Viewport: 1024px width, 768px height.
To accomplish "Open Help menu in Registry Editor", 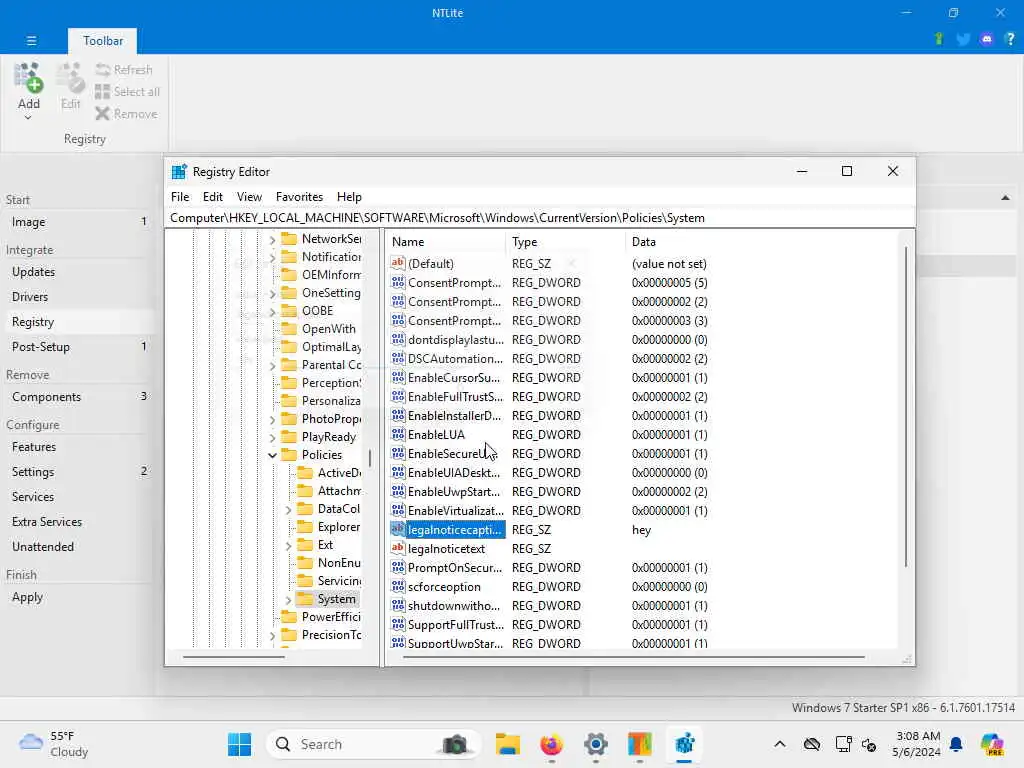I will coord(349,197).
